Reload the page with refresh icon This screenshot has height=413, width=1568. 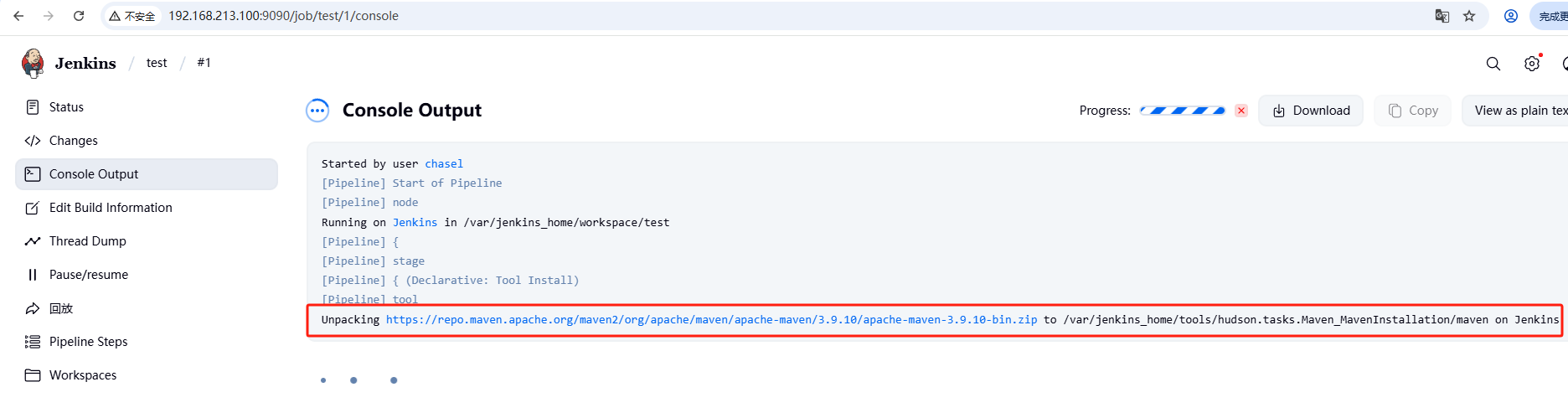coord(79,16)
